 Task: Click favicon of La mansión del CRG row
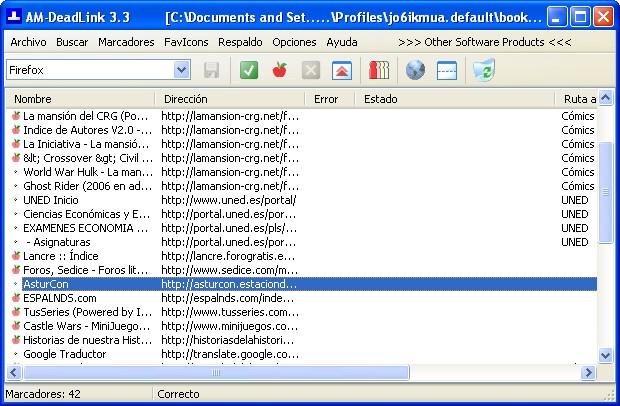tap(16, 116)
